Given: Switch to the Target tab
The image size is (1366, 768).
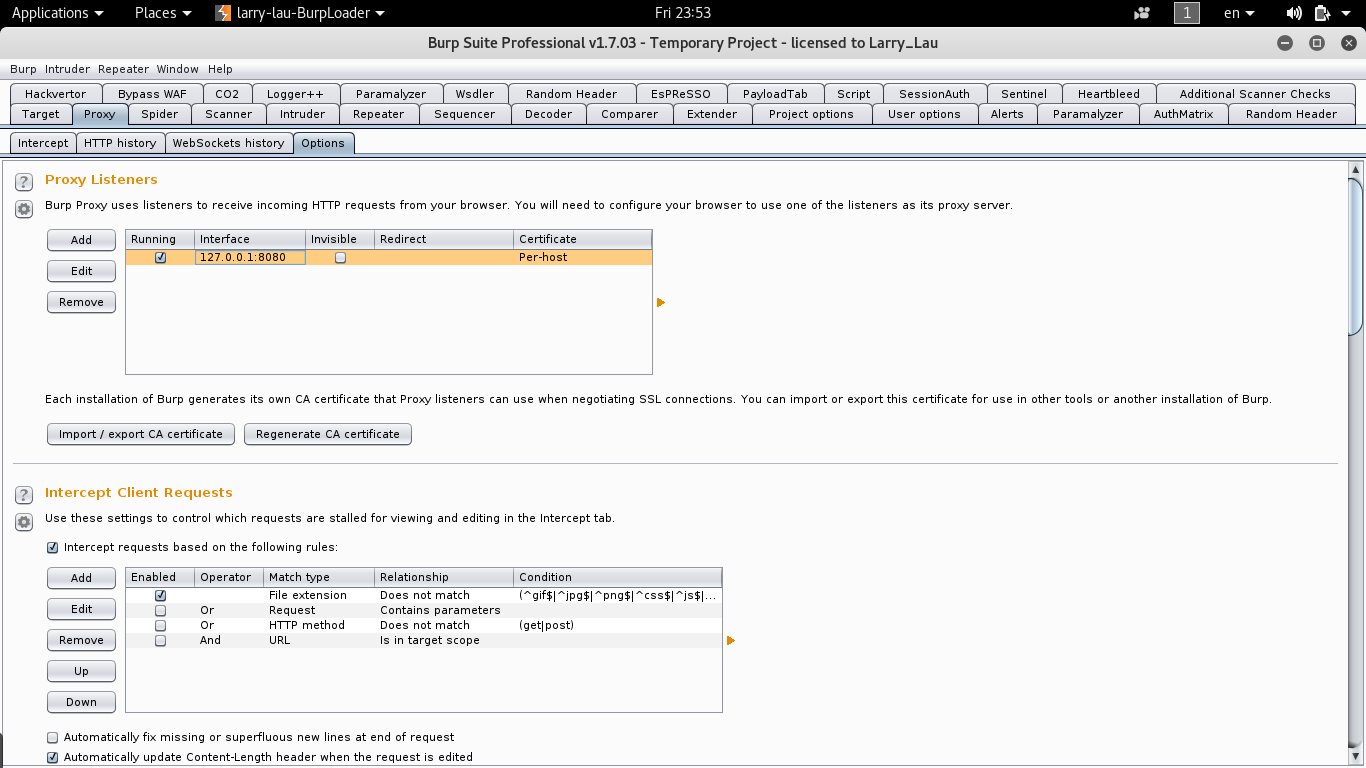Looking at the screenshot, I should (41, 114).
